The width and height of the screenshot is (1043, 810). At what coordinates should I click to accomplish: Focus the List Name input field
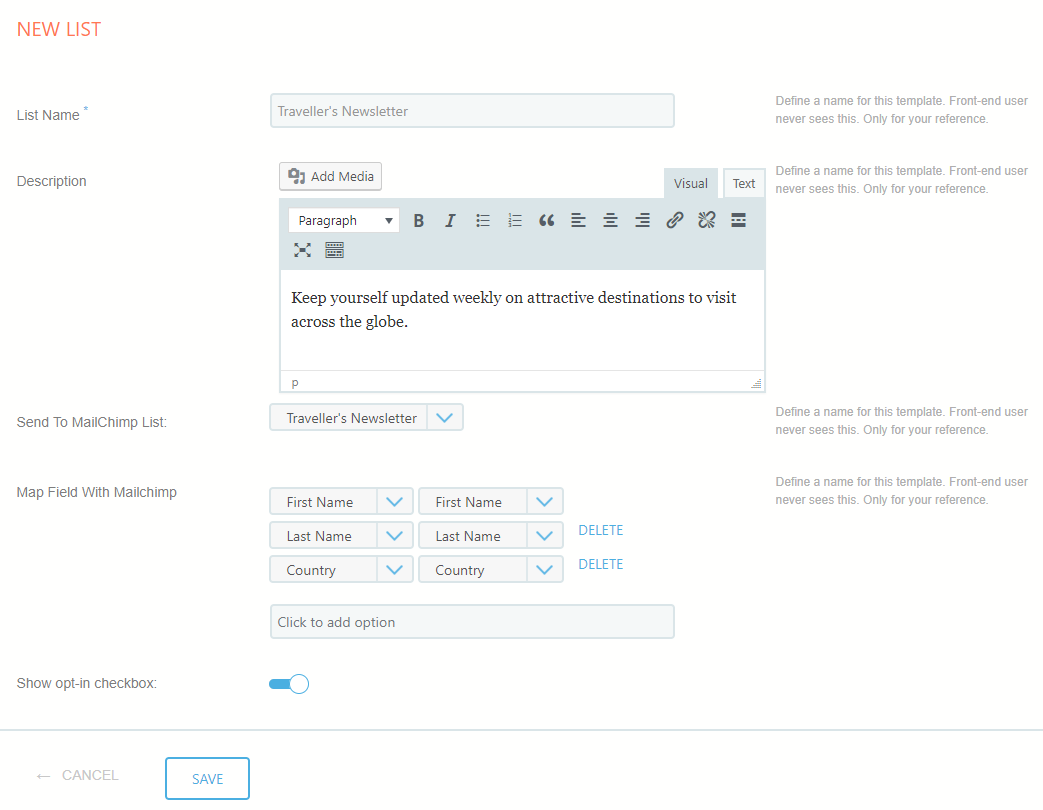point(472,111)
